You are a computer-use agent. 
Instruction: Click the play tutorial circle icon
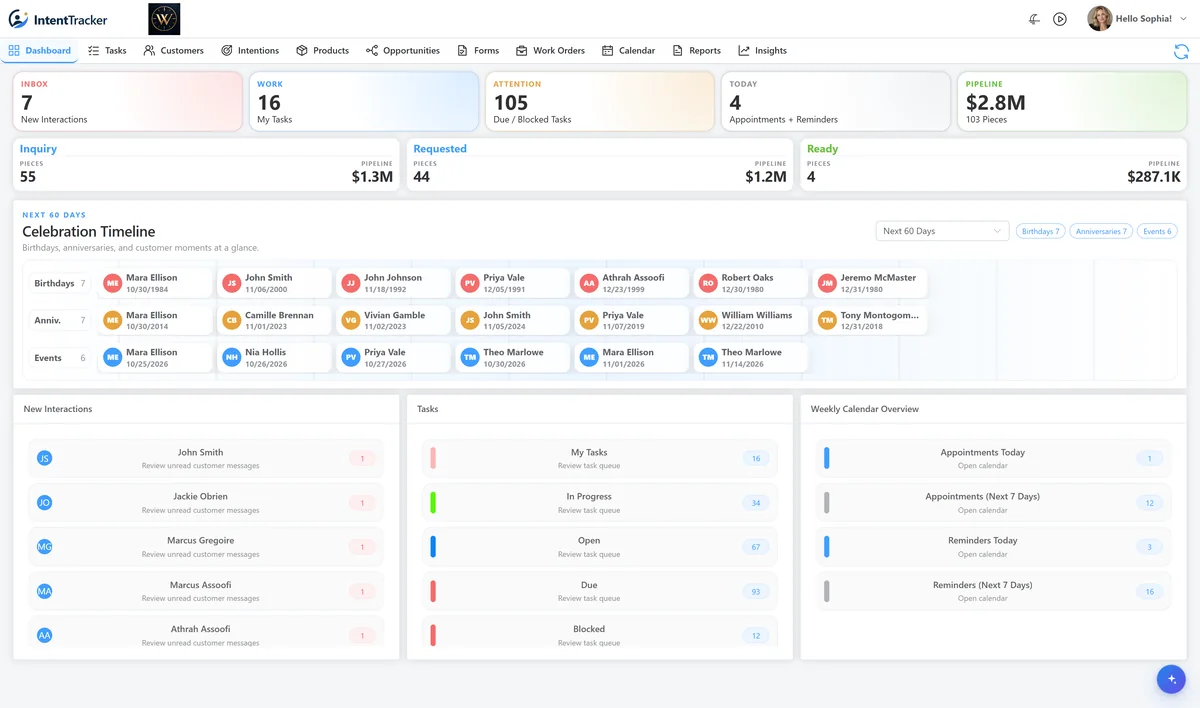coord(1060,19)
